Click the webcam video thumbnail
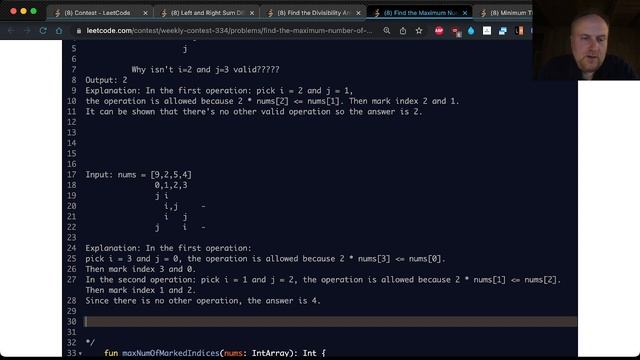 click(x=586, y=40)
